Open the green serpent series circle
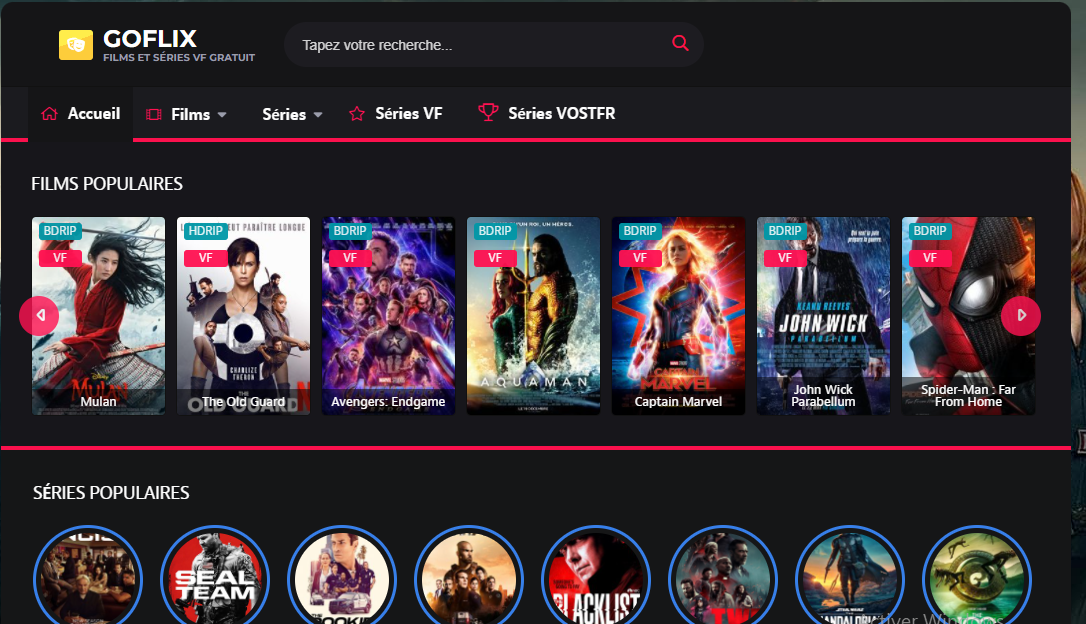 [977, 576]
